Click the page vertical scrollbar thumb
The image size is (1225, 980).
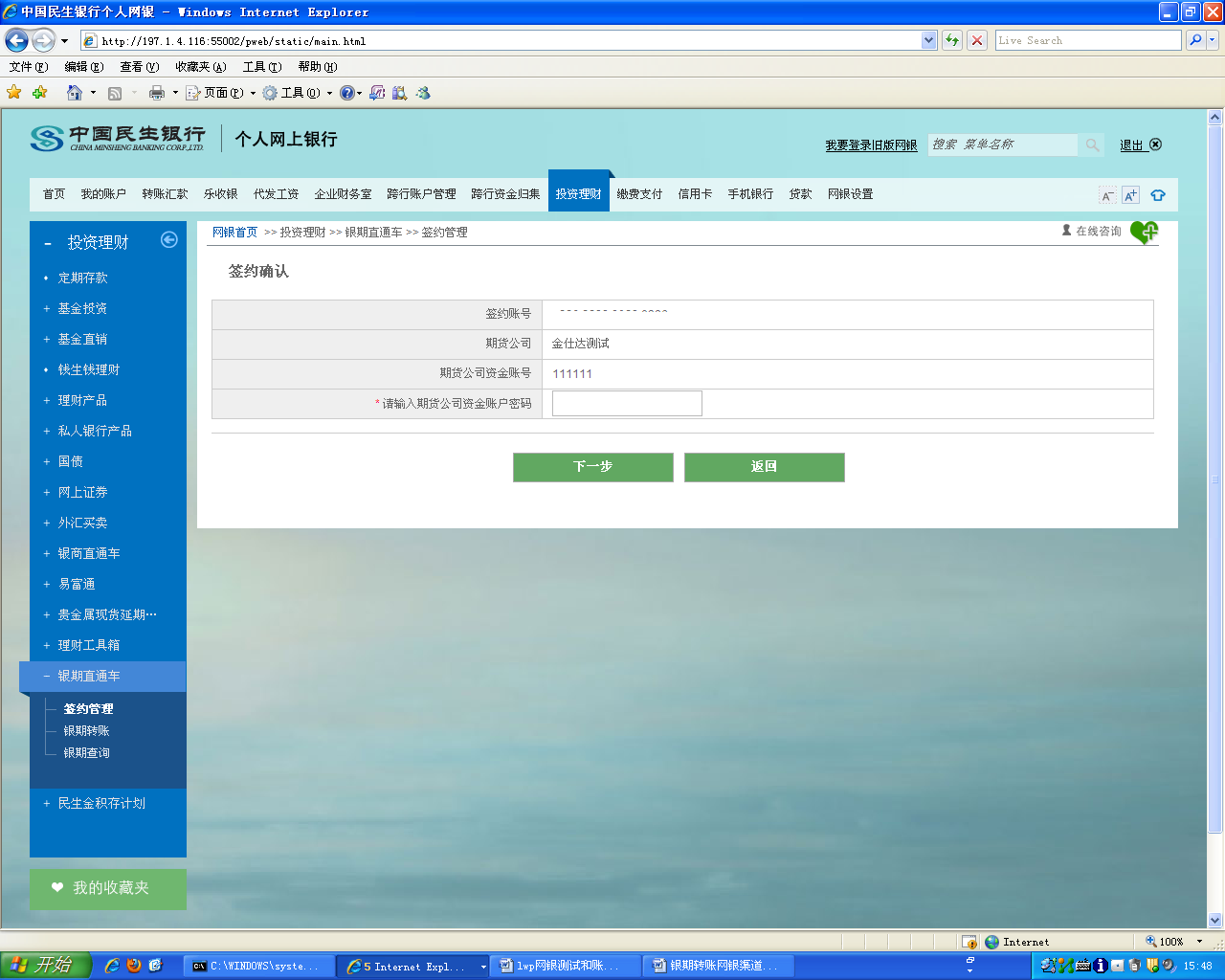pos(1215,479)
